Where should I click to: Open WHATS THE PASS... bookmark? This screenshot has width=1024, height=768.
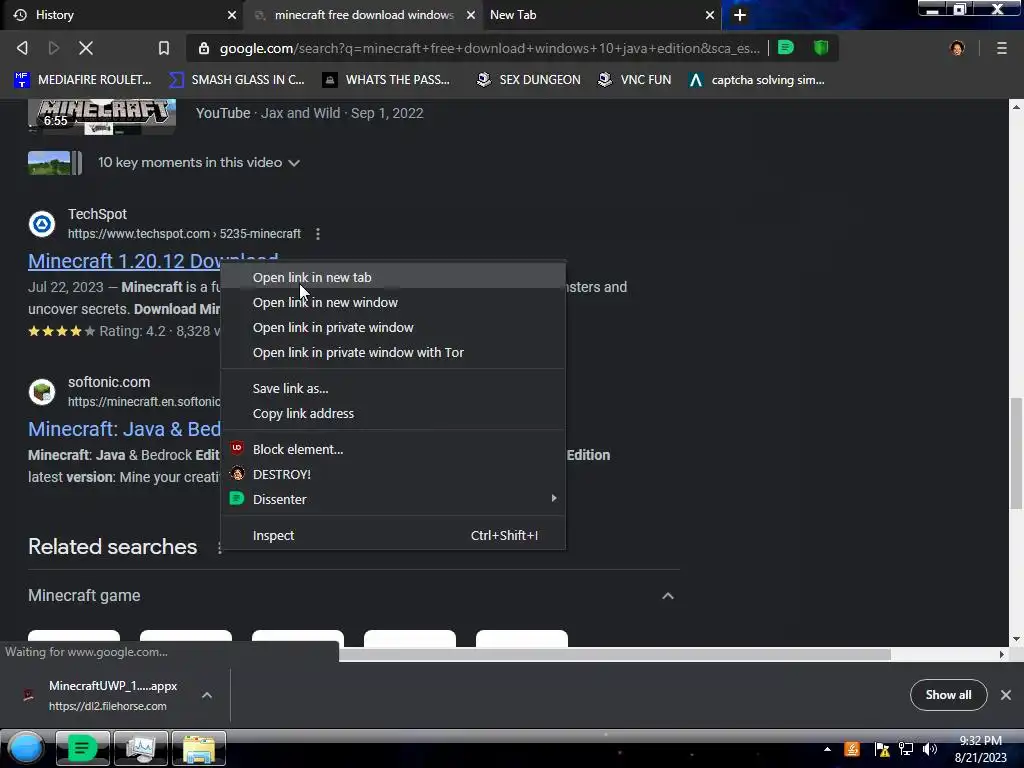[x=386, y=80]
